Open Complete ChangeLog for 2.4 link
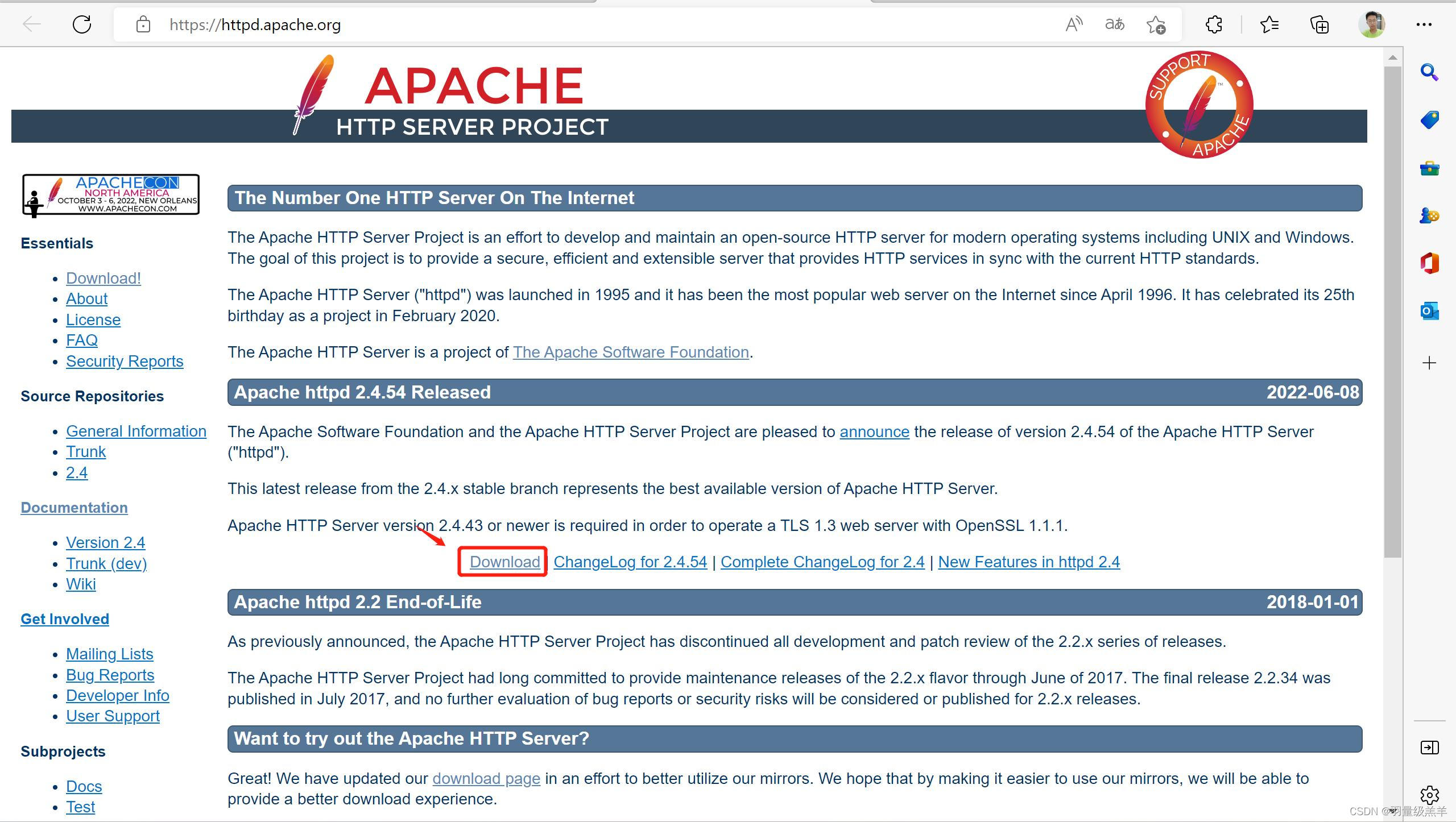 822,562
